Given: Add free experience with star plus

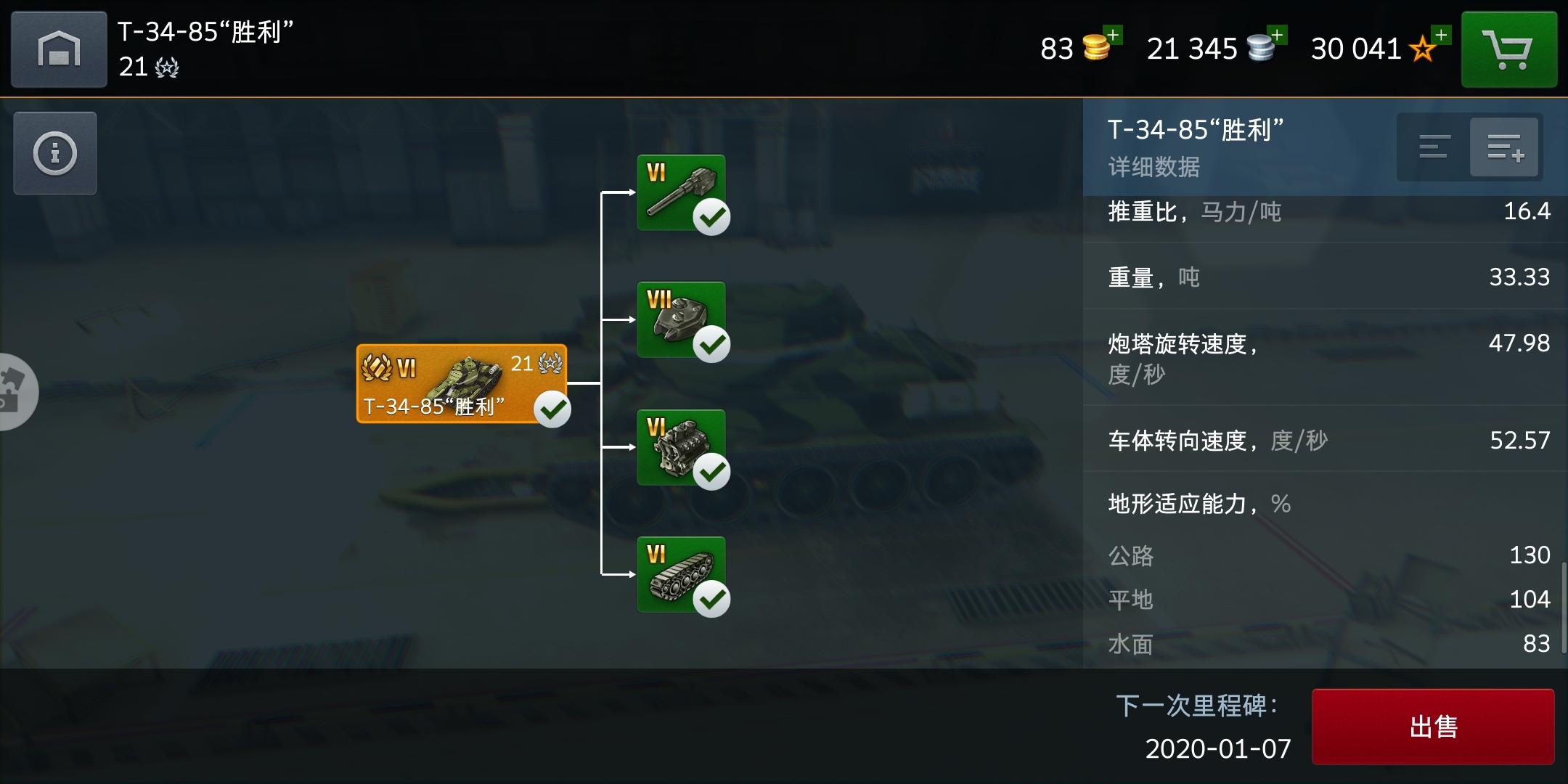Looking at the screenshot, I should pyautogui.click(x=1441, y=35).
